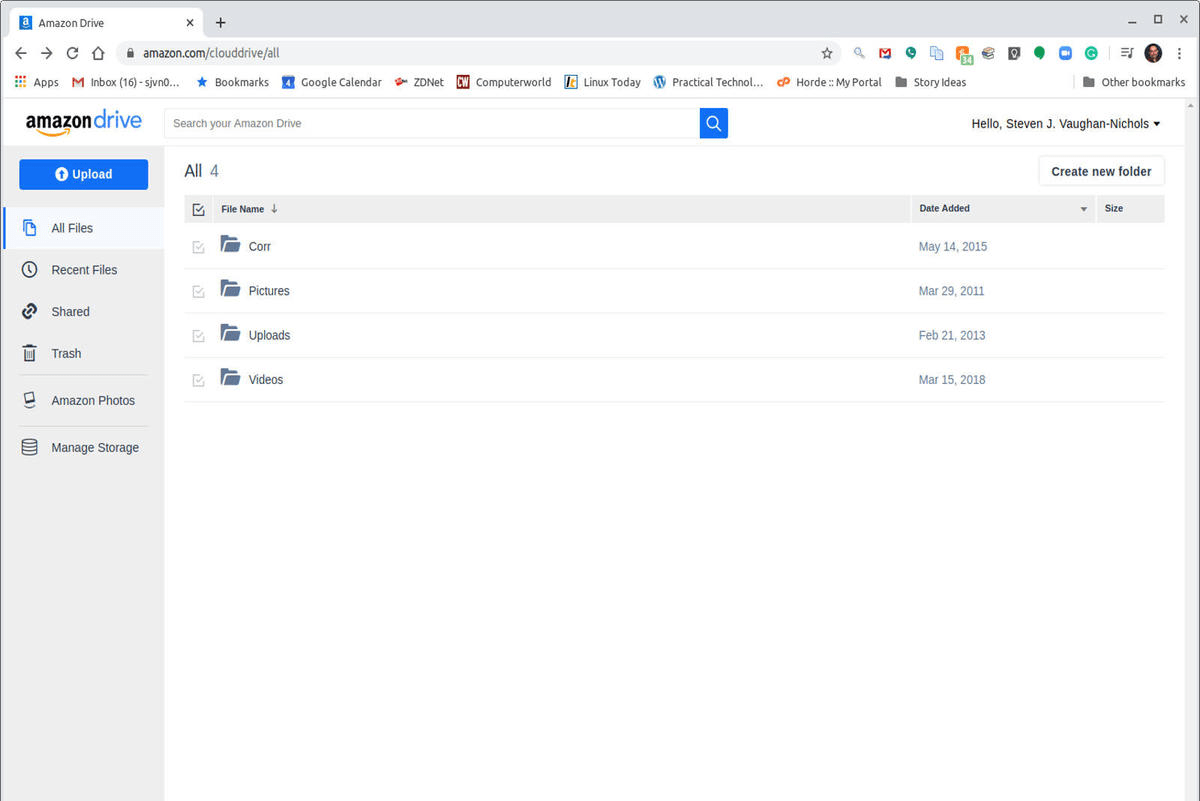The image size is (1200, 801).
Task: Click the Grammarly extension icon
Action: tap(1091, 53)
